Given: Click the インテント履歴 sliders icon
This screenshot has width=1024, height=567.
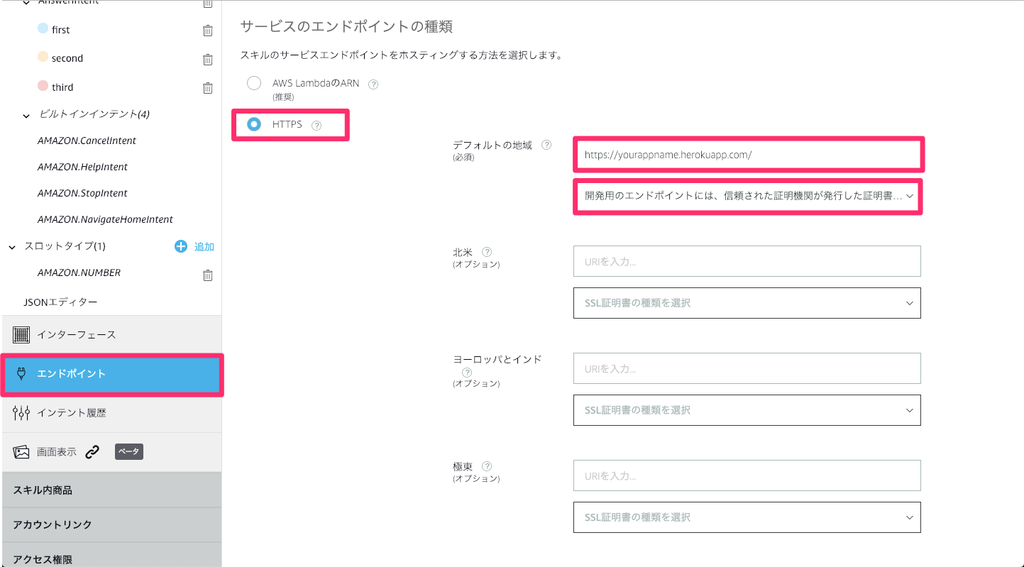Looking at the screenshot, I should 21,413.
